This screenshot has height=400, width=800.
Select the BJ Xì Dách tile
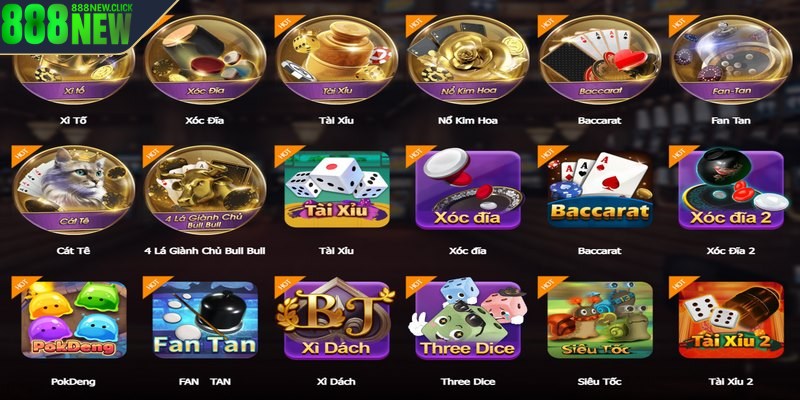pos(337,320)
